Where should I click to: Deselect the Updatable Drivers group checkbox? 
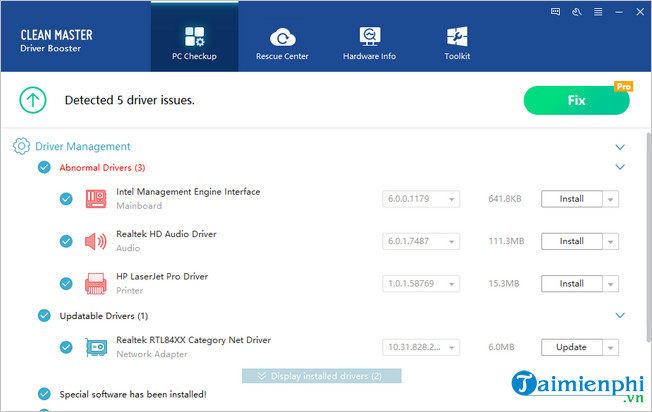click(44, 316)
